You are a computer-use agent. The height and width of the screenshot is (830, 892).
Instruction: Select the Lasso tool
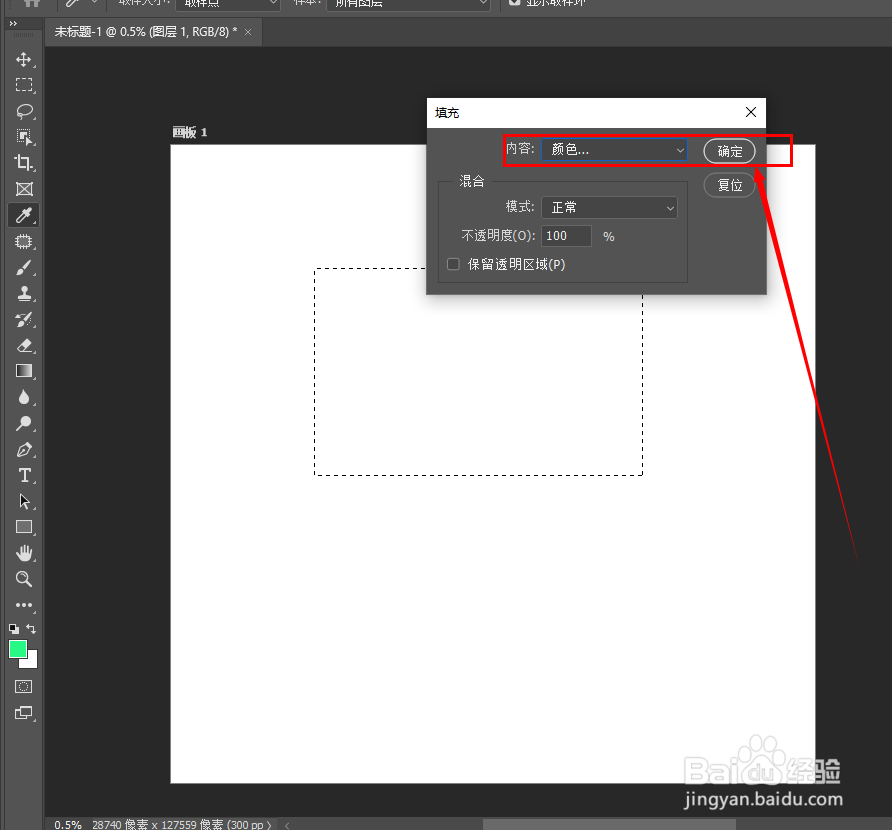click(24, 111)
